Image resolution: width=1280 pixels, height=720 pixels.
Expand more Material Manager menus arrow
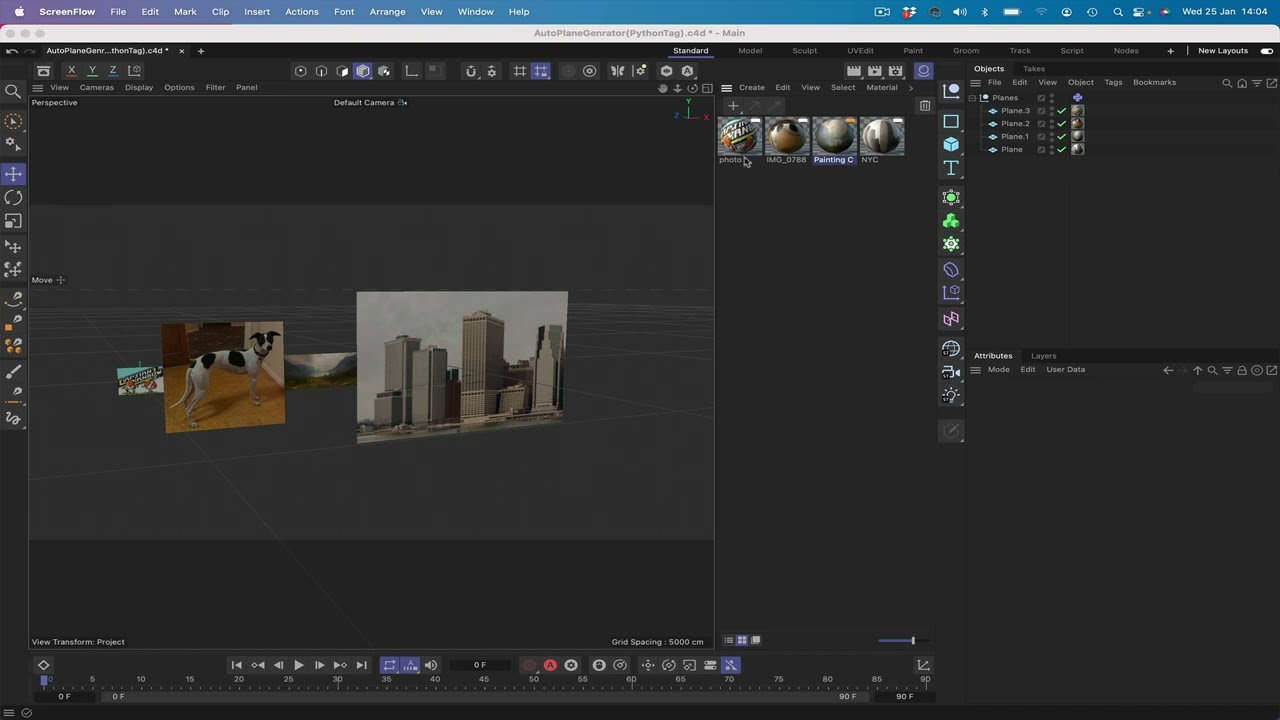(910, 88)
